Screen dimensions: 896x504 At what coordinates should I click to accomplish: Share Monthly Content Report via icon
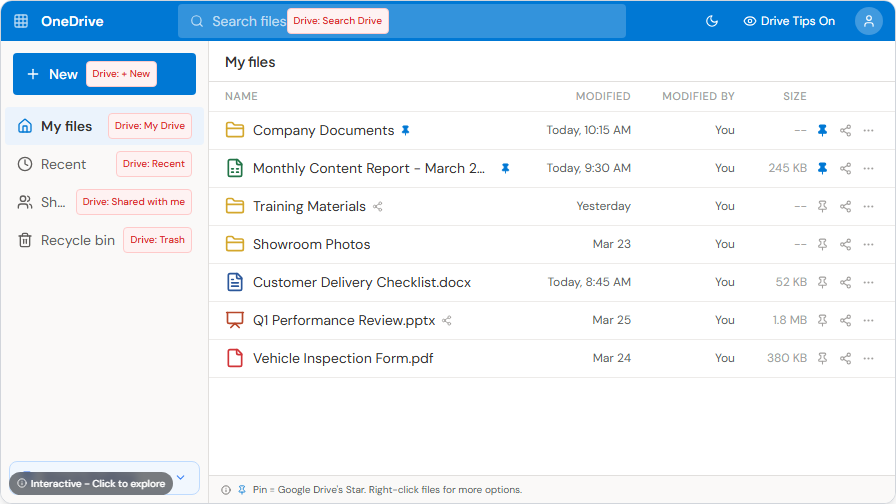point(845,168)
